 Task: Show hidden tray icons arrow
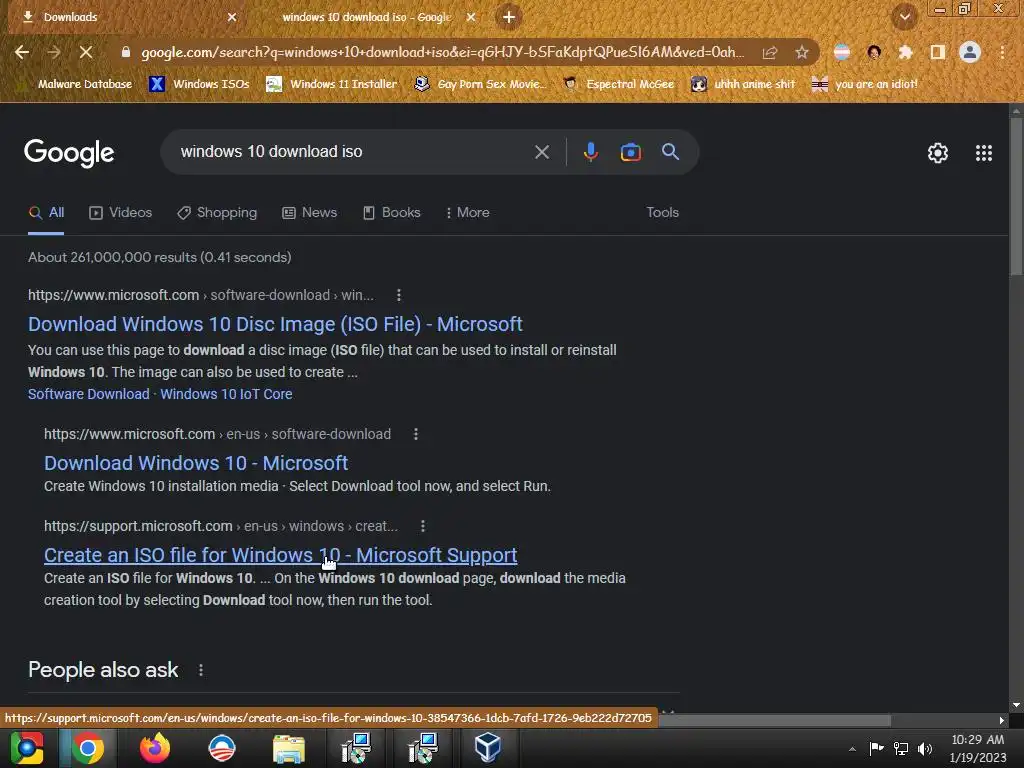[852, 749]
